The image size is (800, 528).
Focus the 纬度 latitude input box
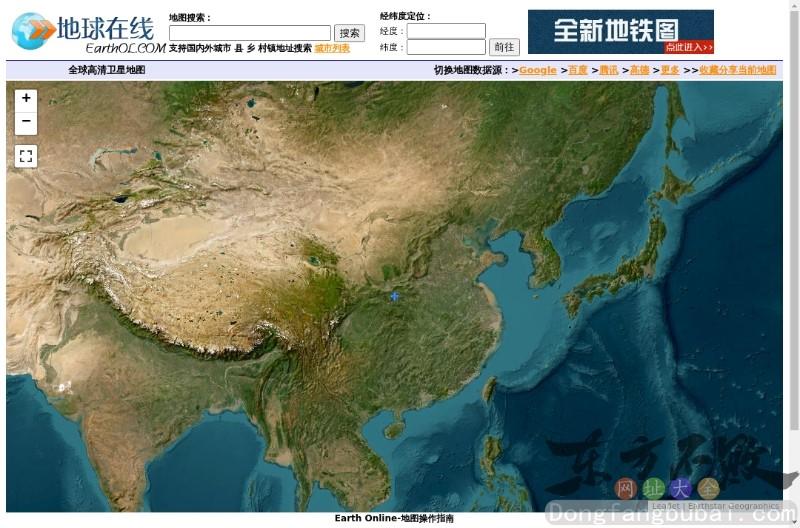point(446,47)
